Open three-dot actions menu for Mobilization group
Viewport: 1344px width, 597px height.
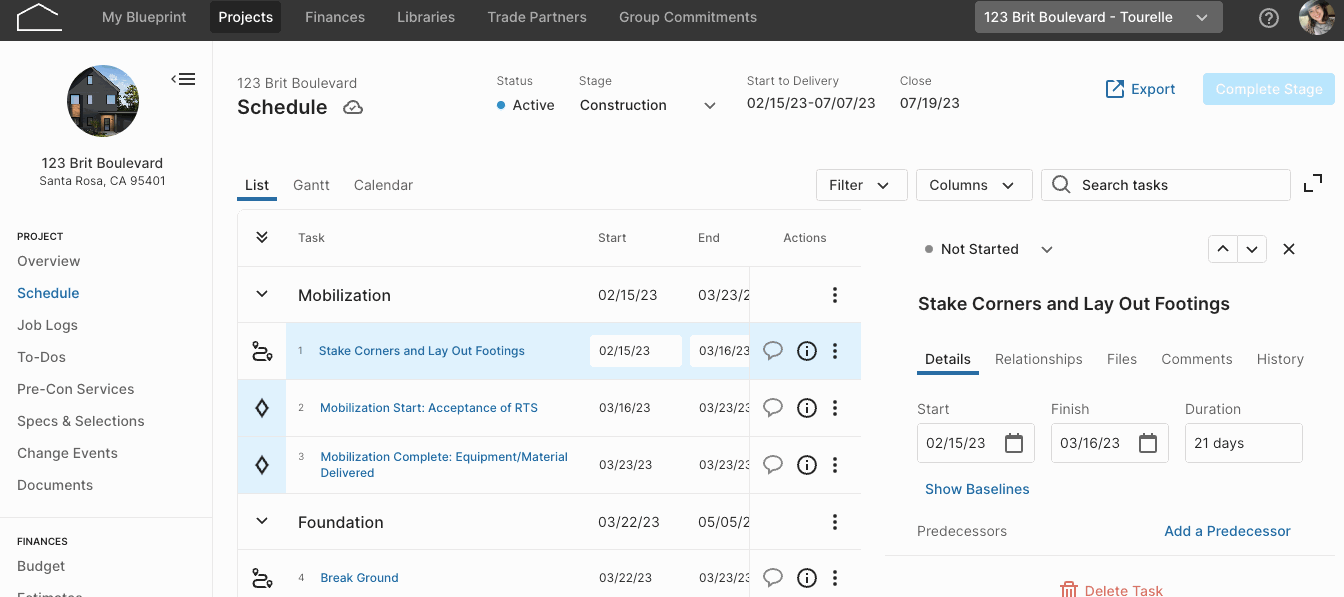point(835,295)
